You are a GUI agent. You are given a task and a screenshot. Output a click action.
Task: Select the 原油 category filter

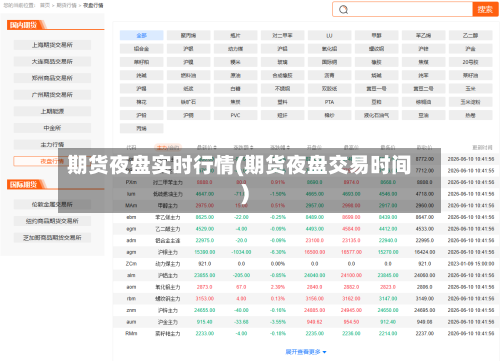tap(235, 75)
